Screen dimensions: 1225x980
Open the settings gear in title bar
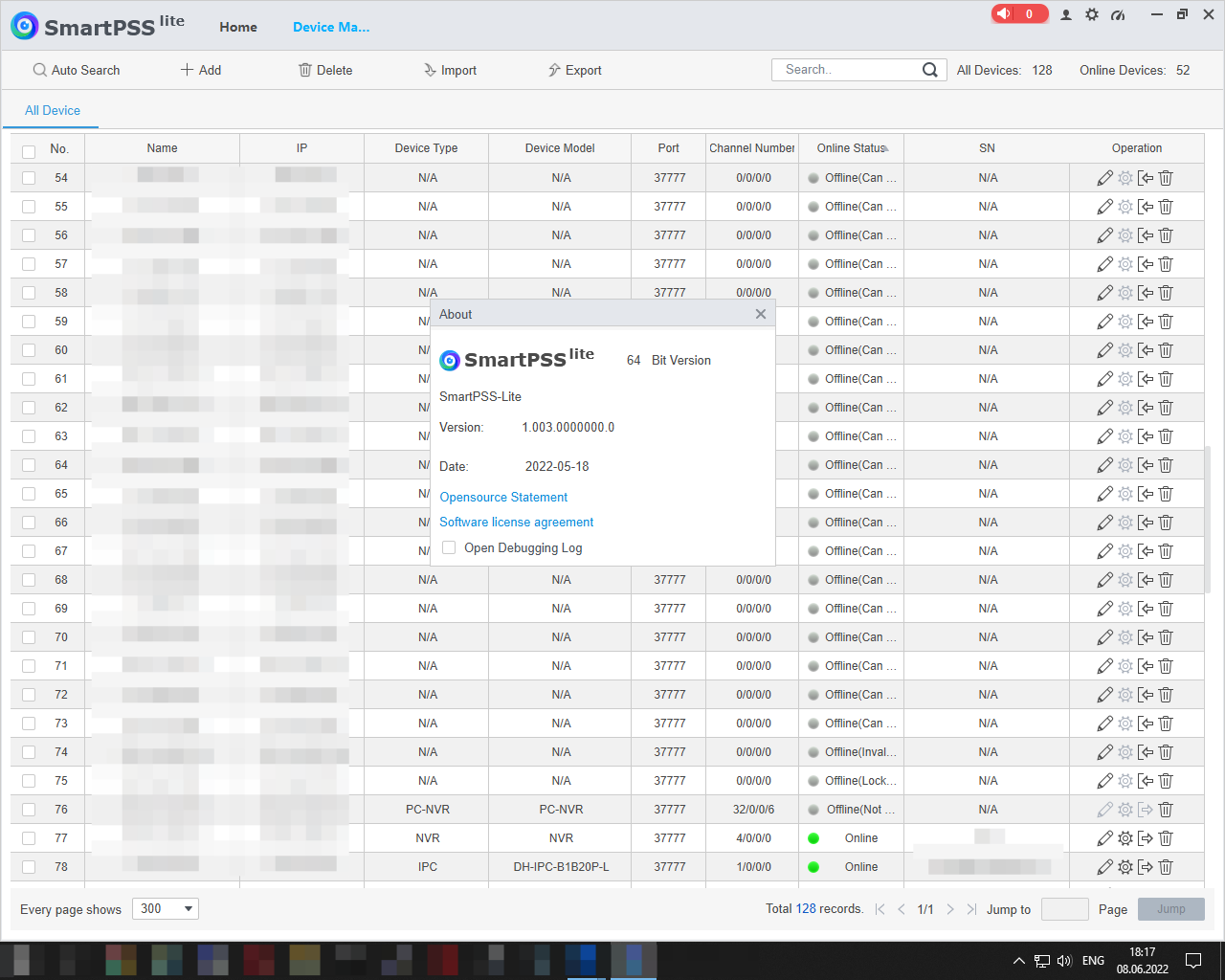pos(1092,14)
